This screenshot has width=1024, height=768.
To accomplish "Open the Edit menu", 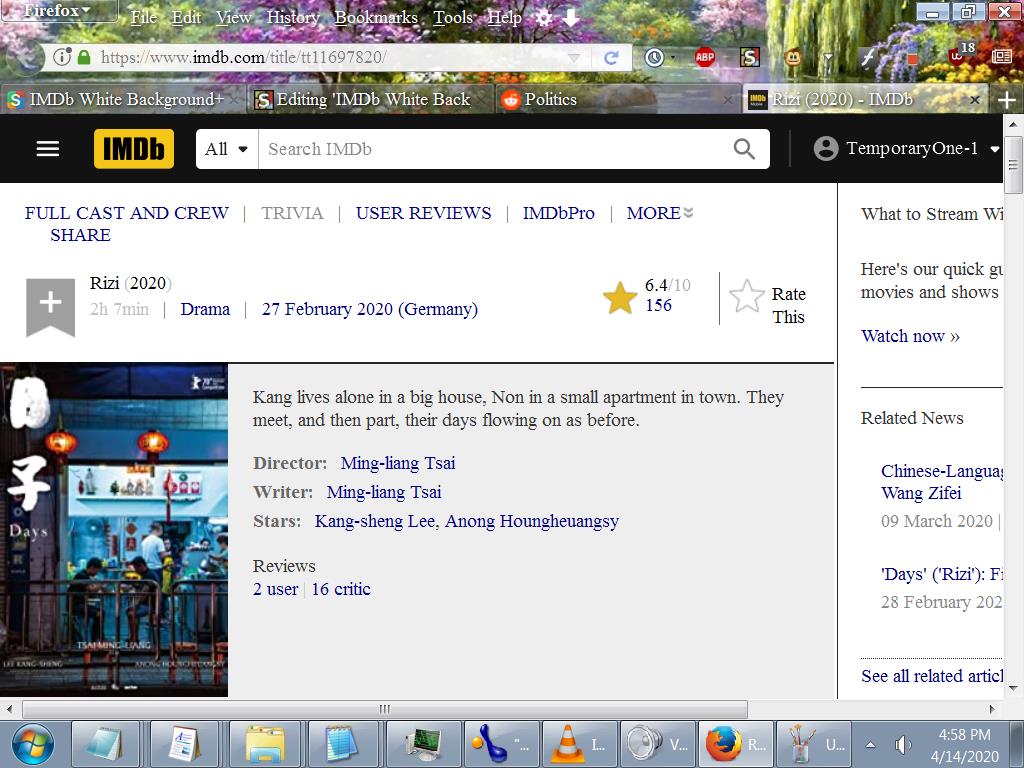I will pos(186,18).
